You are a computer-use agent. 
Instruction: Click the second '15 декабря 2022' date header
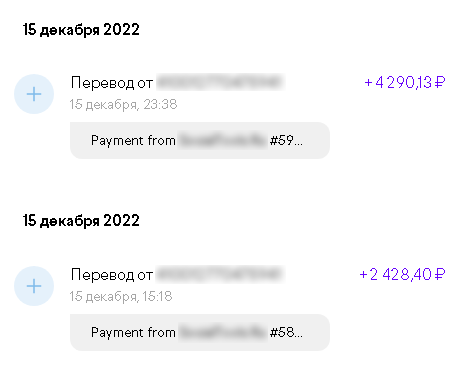click(81, 221)
